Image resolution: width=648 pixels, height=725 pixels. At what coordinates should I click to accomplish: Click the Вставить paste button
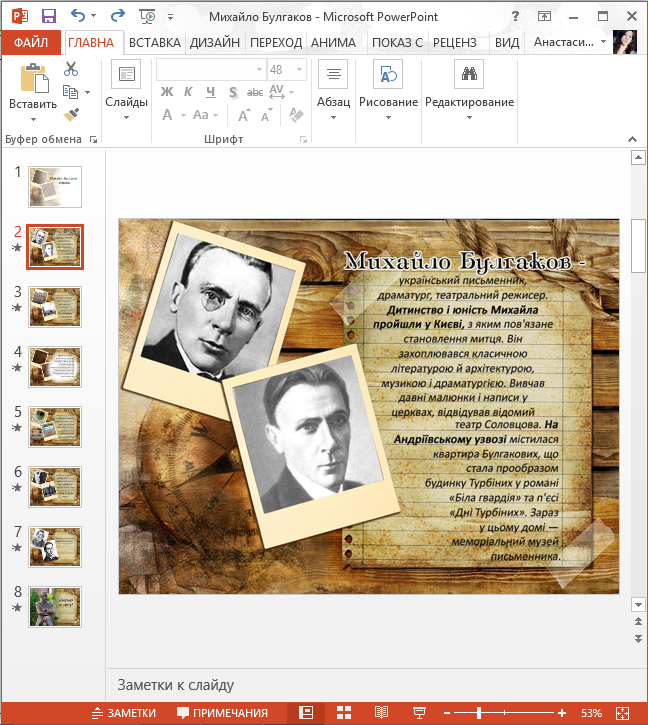(x=33, y=87)
